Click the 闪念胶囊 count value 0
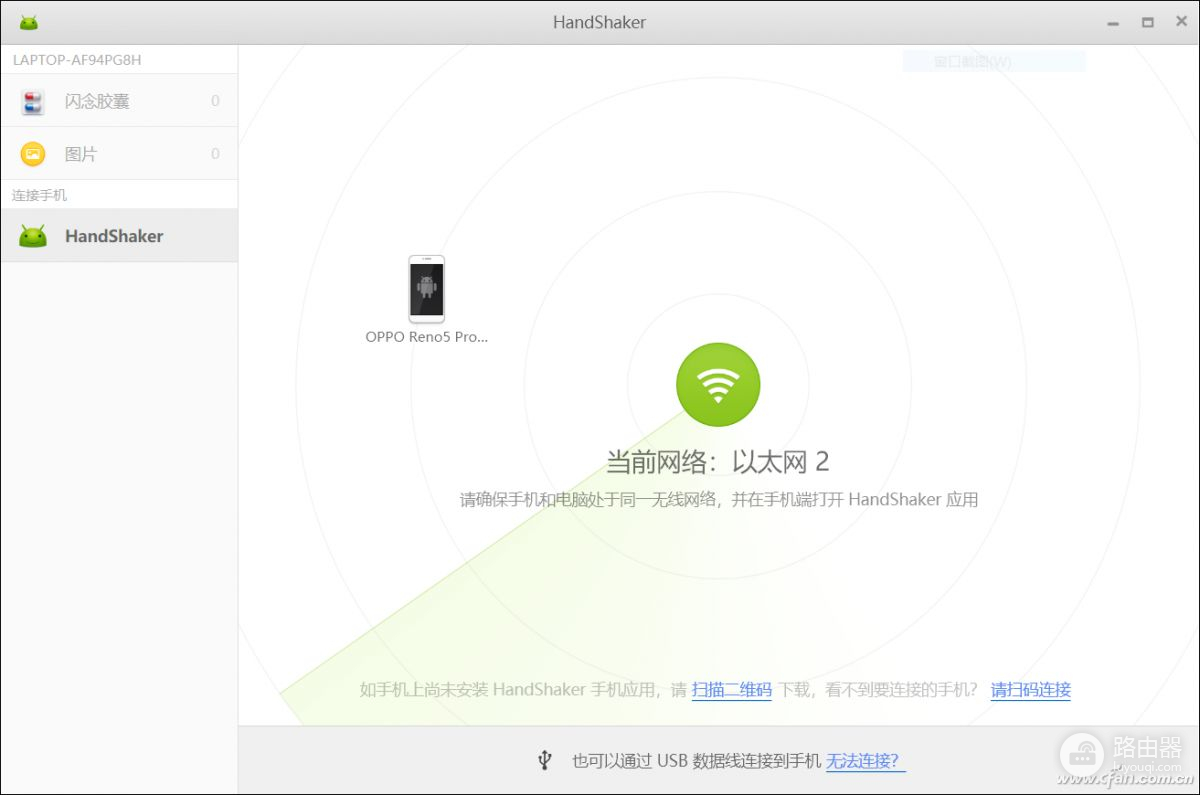The width and height of the screenshot is (1200, 795). pos(215,101)
